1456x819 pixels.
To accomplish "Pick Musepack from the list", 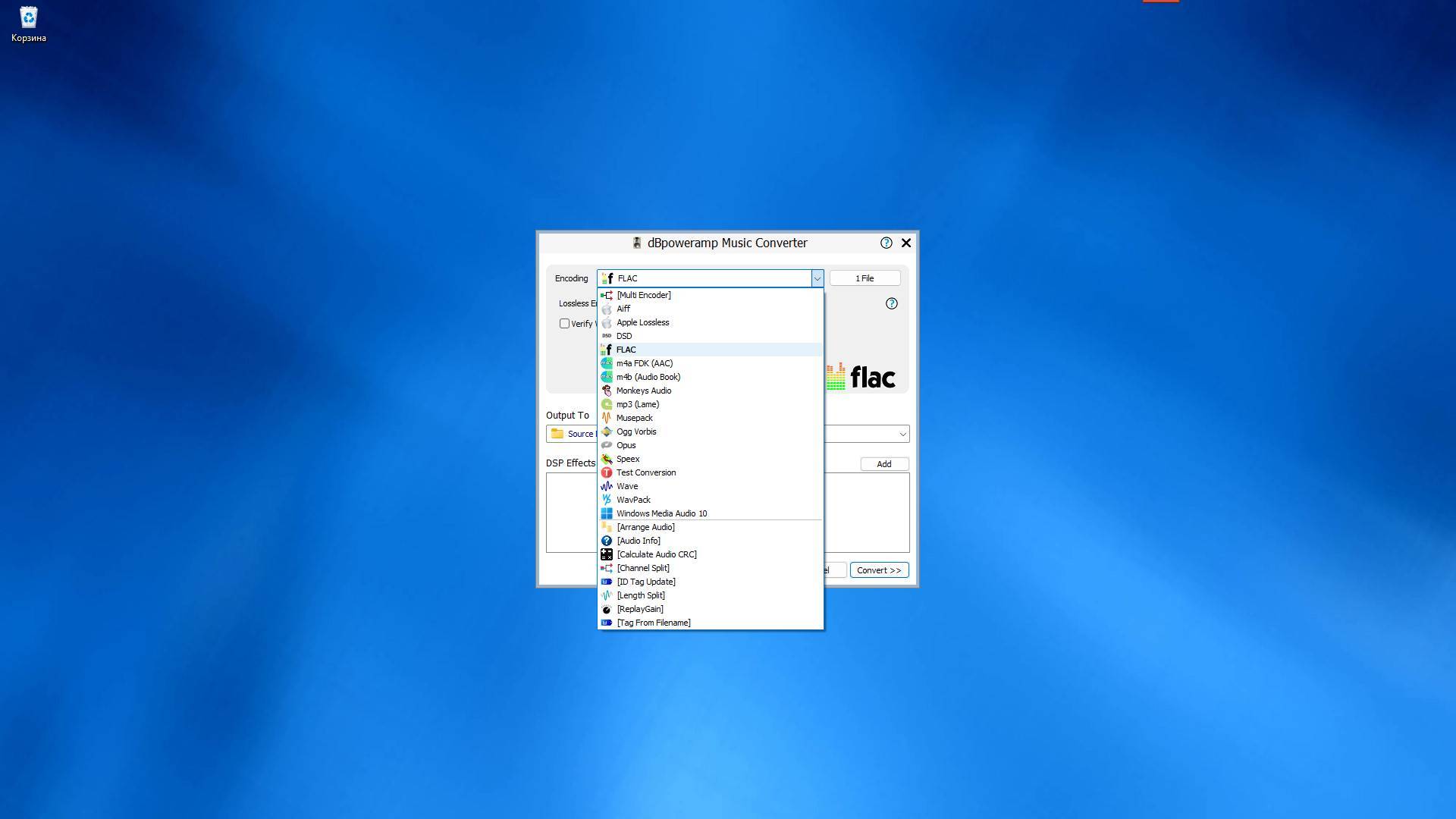I will tap(711, 418).
